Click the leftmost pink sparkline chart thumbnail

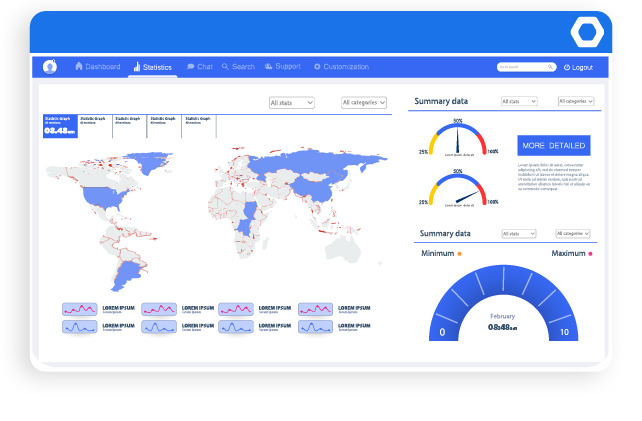point(79,309)
